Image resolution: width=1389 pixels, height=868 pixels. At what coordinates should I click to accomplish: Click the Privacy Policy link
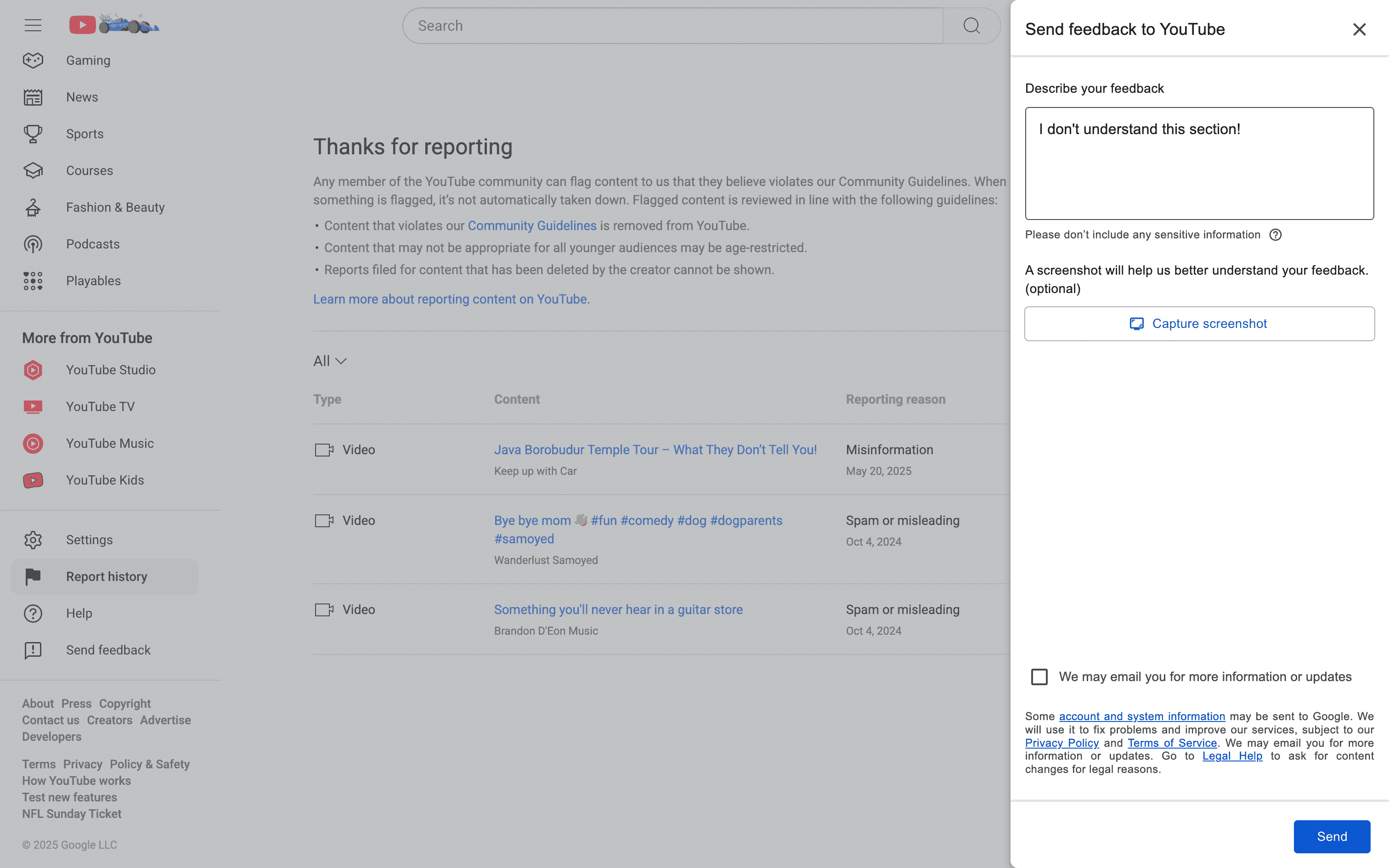(x=1061, y=743)
